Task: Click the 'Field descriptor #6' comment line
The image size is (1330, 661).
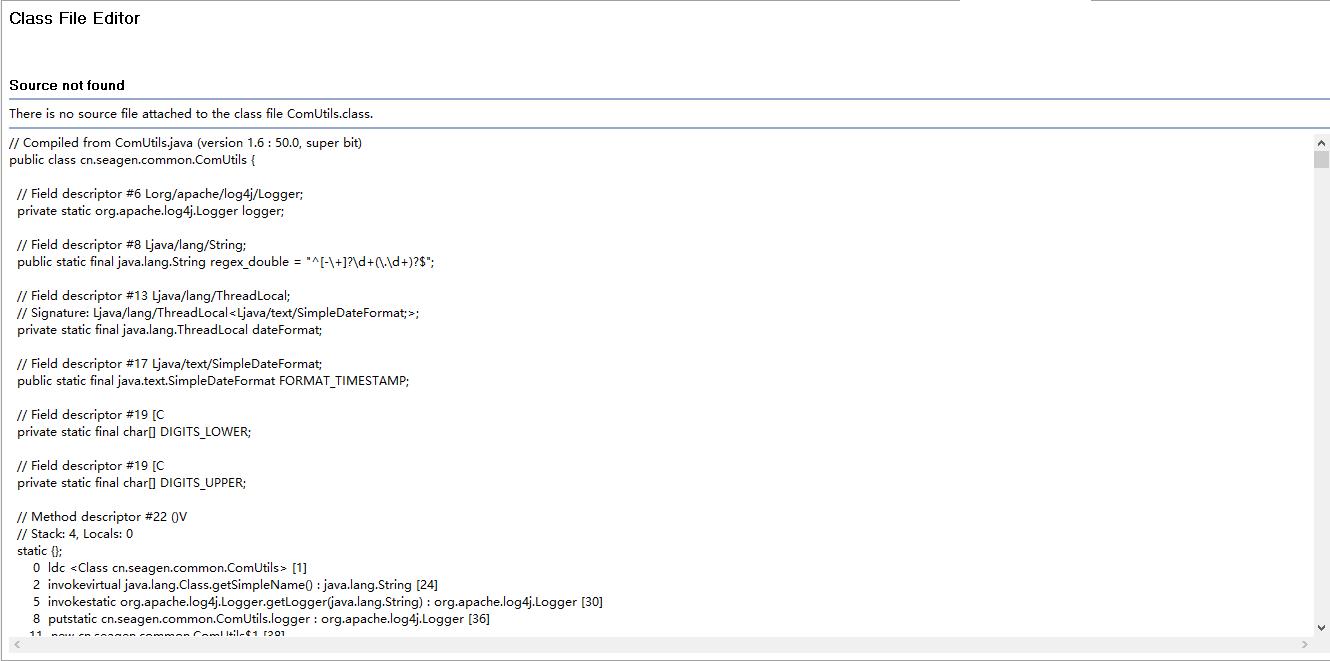Action: point(160,194)
